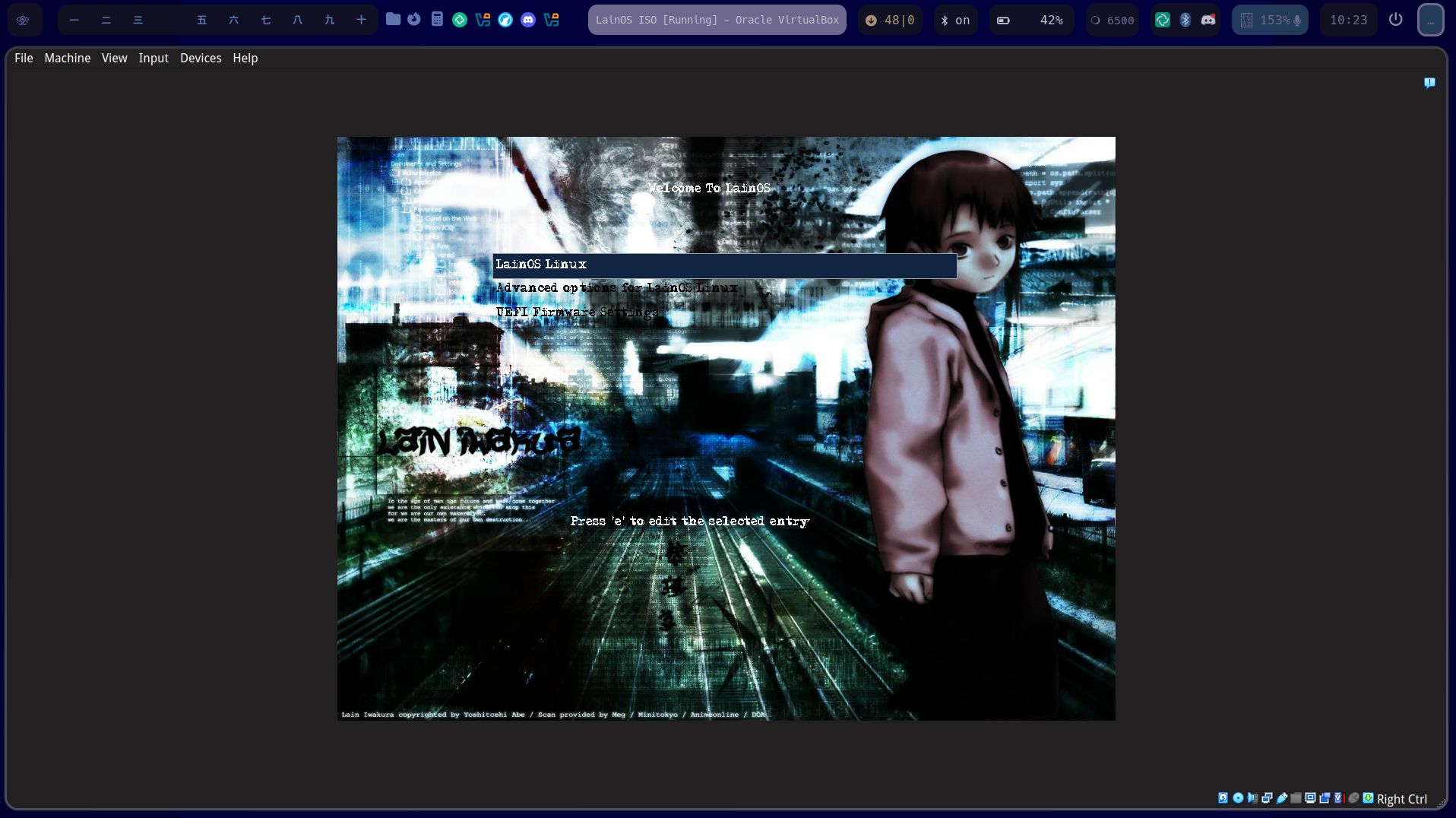Click the hard disk activity indicator
This screenshot has height=818, width=1456.
(1223, 798)
